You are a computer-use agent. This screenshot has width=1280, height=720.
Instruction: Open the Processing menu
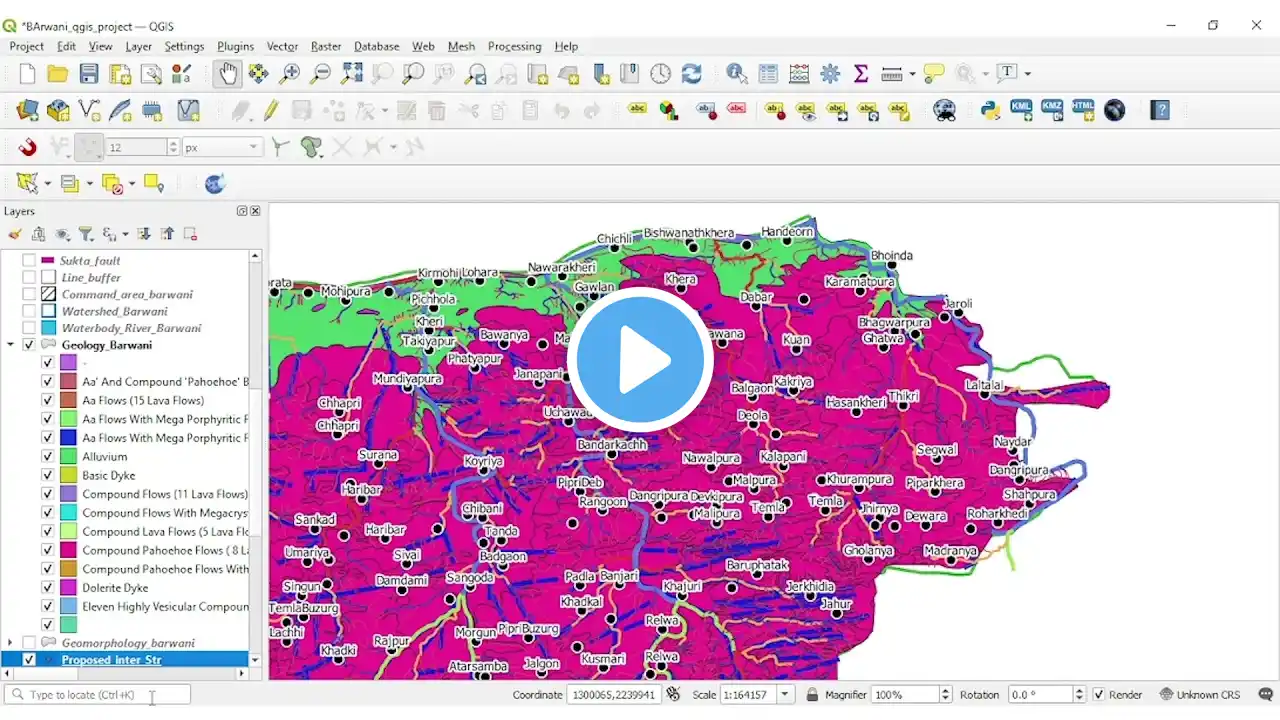tap(514, 46)
